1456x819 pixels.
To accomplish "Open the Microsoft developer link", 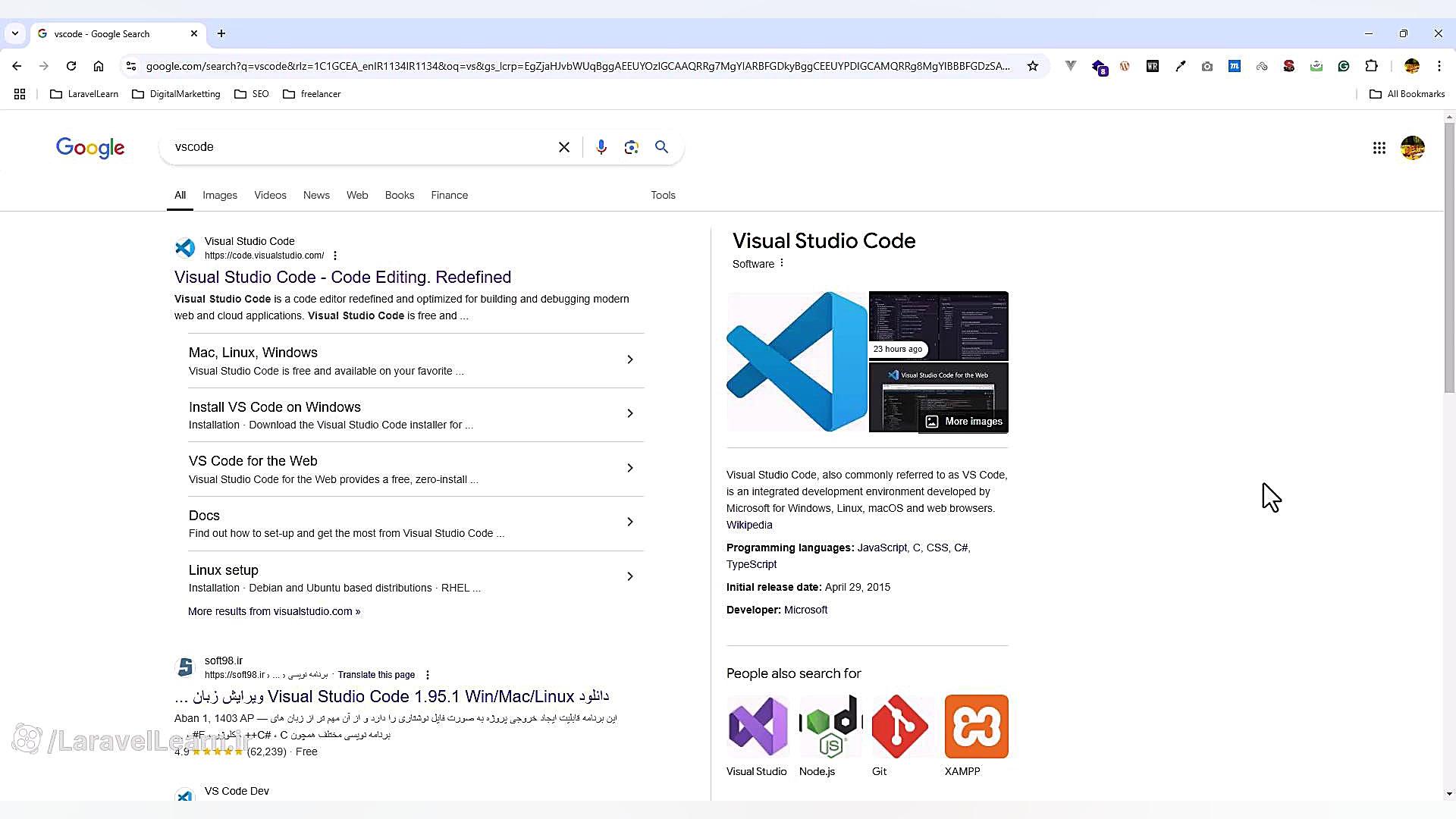I will [805, 610].
